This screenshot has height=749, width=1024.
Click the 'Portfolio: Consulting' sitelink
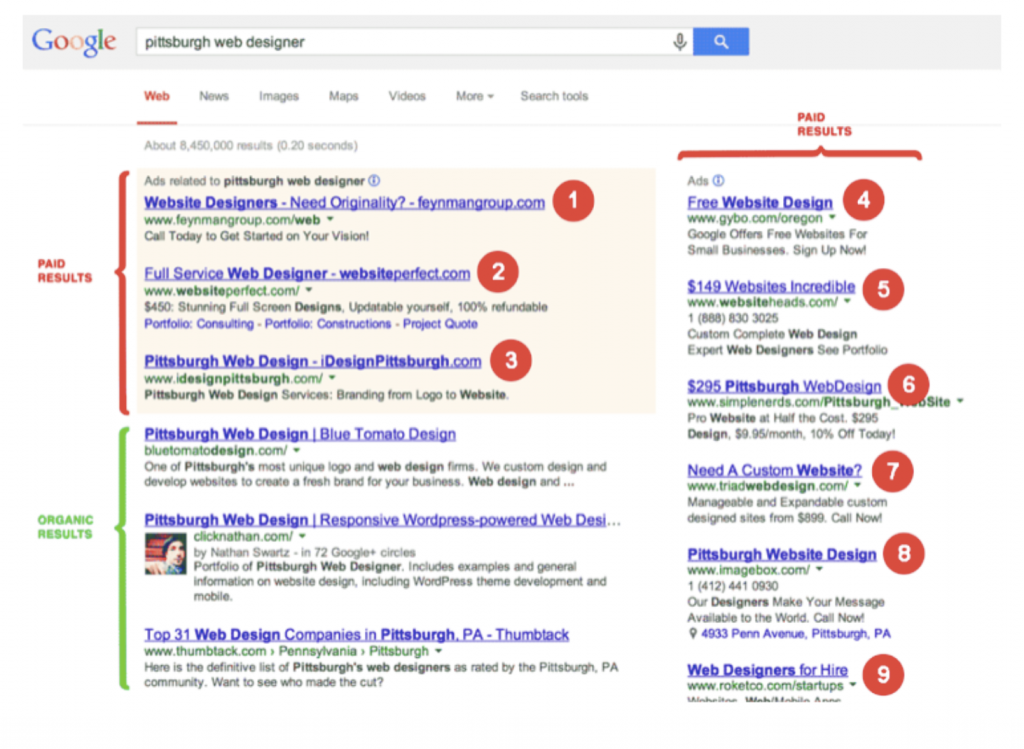click(199, 324)
